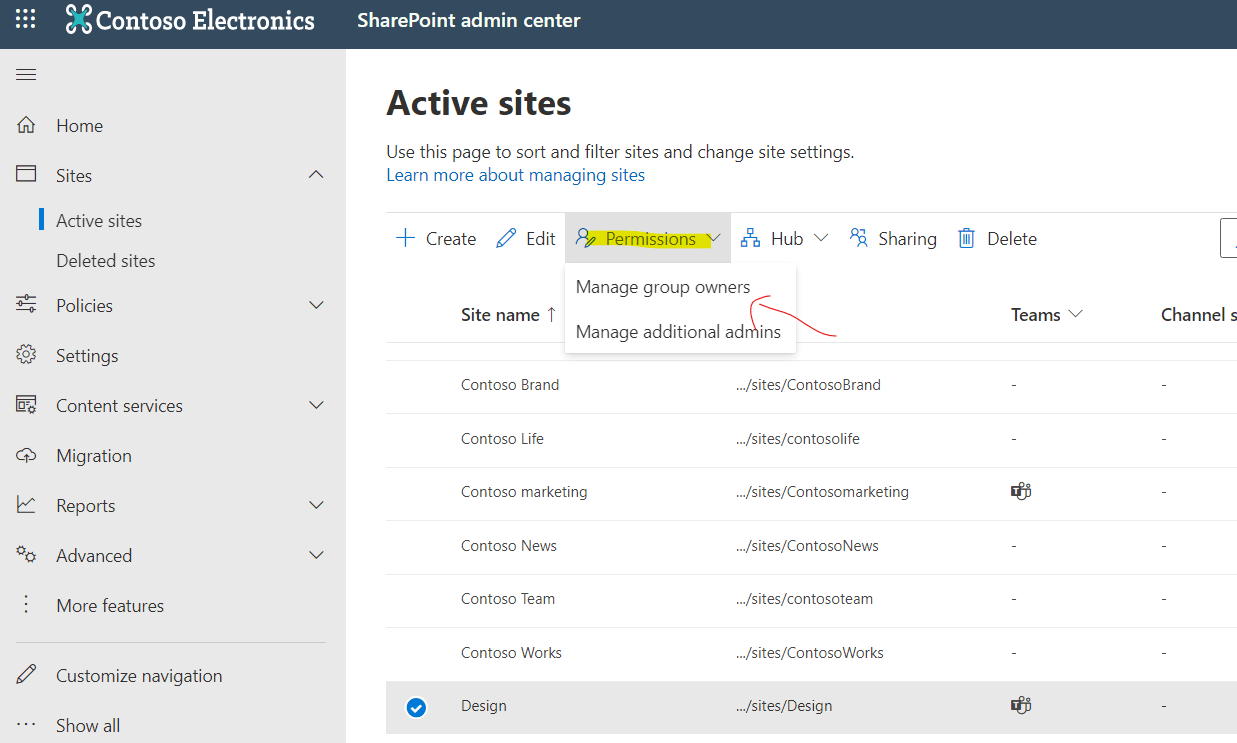Open the Hub dropdown arrow
This screenshot has width=1237, height=743.
821,238
